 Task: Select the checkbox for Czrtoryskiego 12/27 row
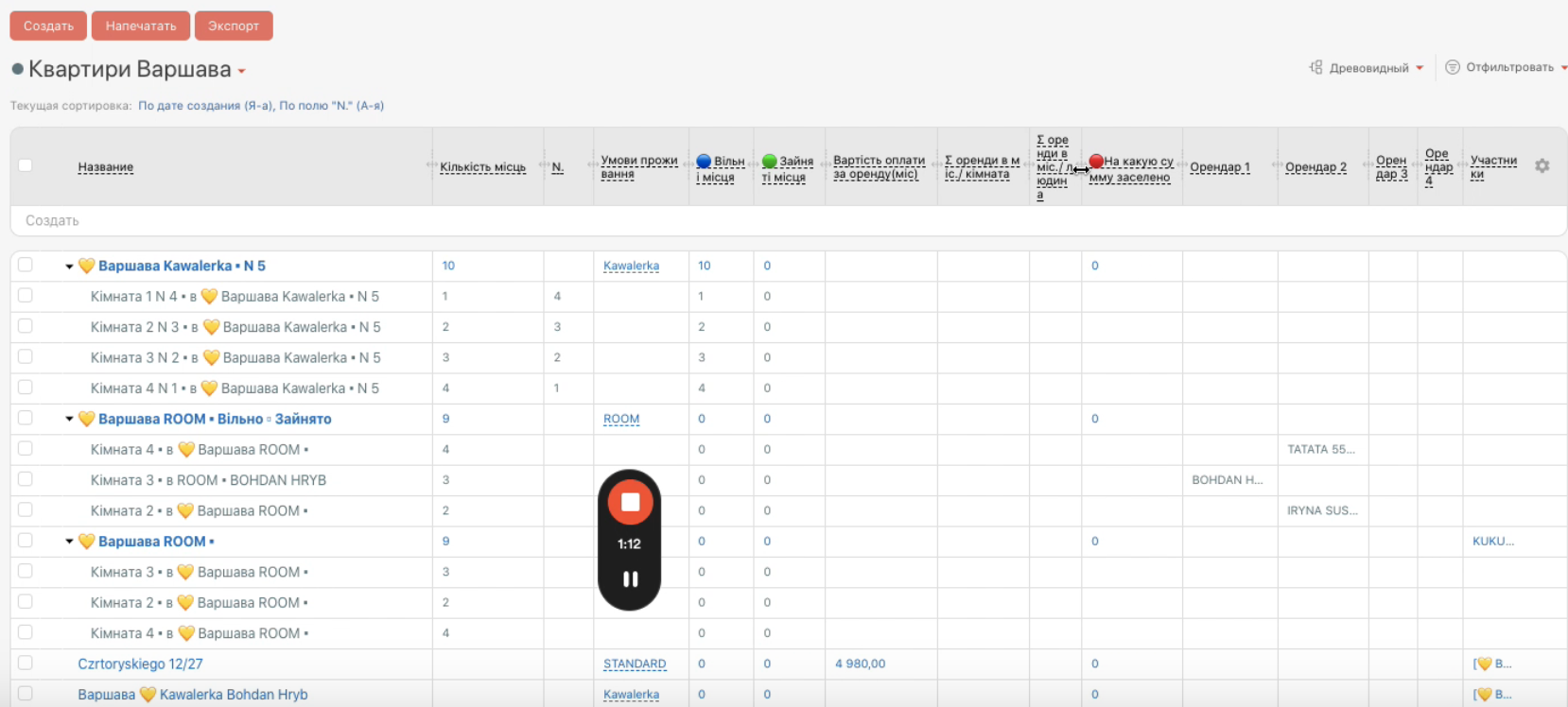click(26, 664)
